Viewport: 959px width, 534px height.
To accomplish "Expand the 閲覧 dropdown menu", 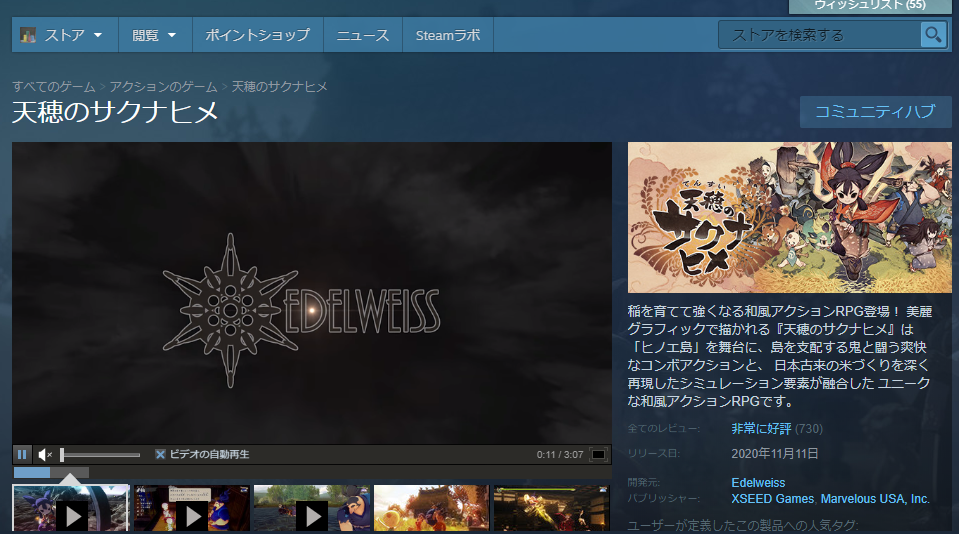I will tap(154, 35).
